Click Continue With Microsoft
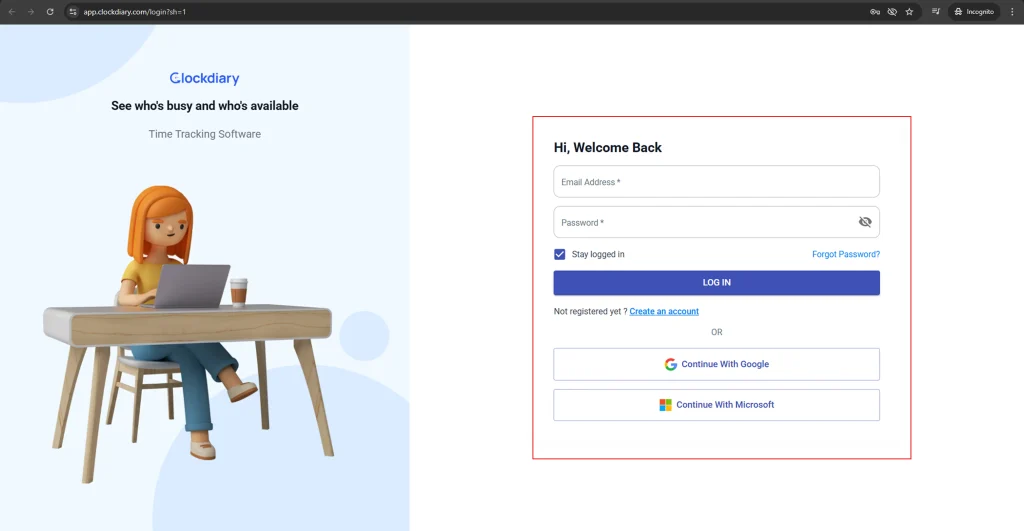The width and height of the screenshot is (1024, 531). 716,405
